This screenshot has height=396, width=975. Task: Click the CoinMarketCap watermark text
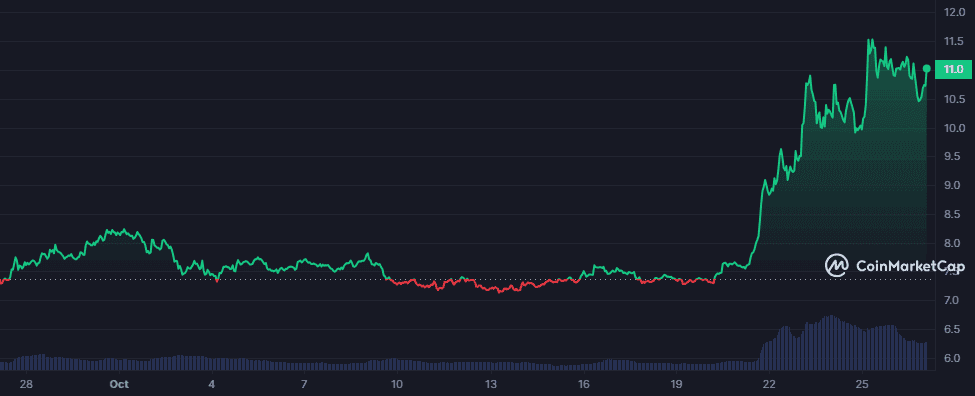click(x=910, y=266)
